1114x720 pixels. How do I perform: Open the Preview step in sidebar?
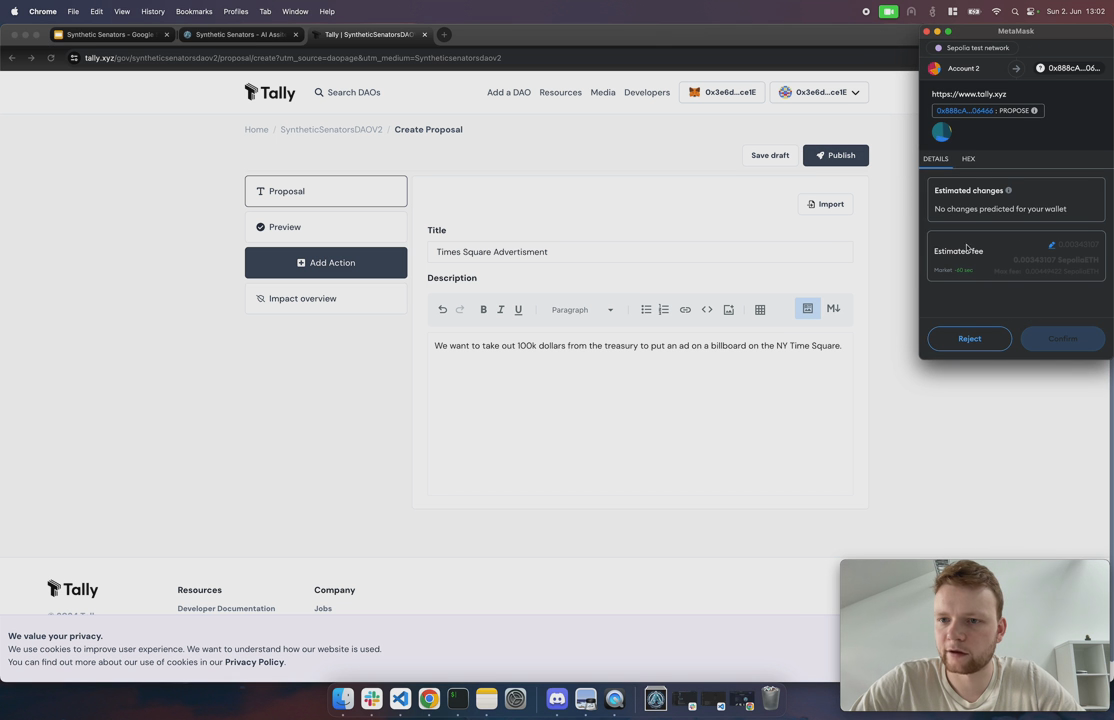326,227
